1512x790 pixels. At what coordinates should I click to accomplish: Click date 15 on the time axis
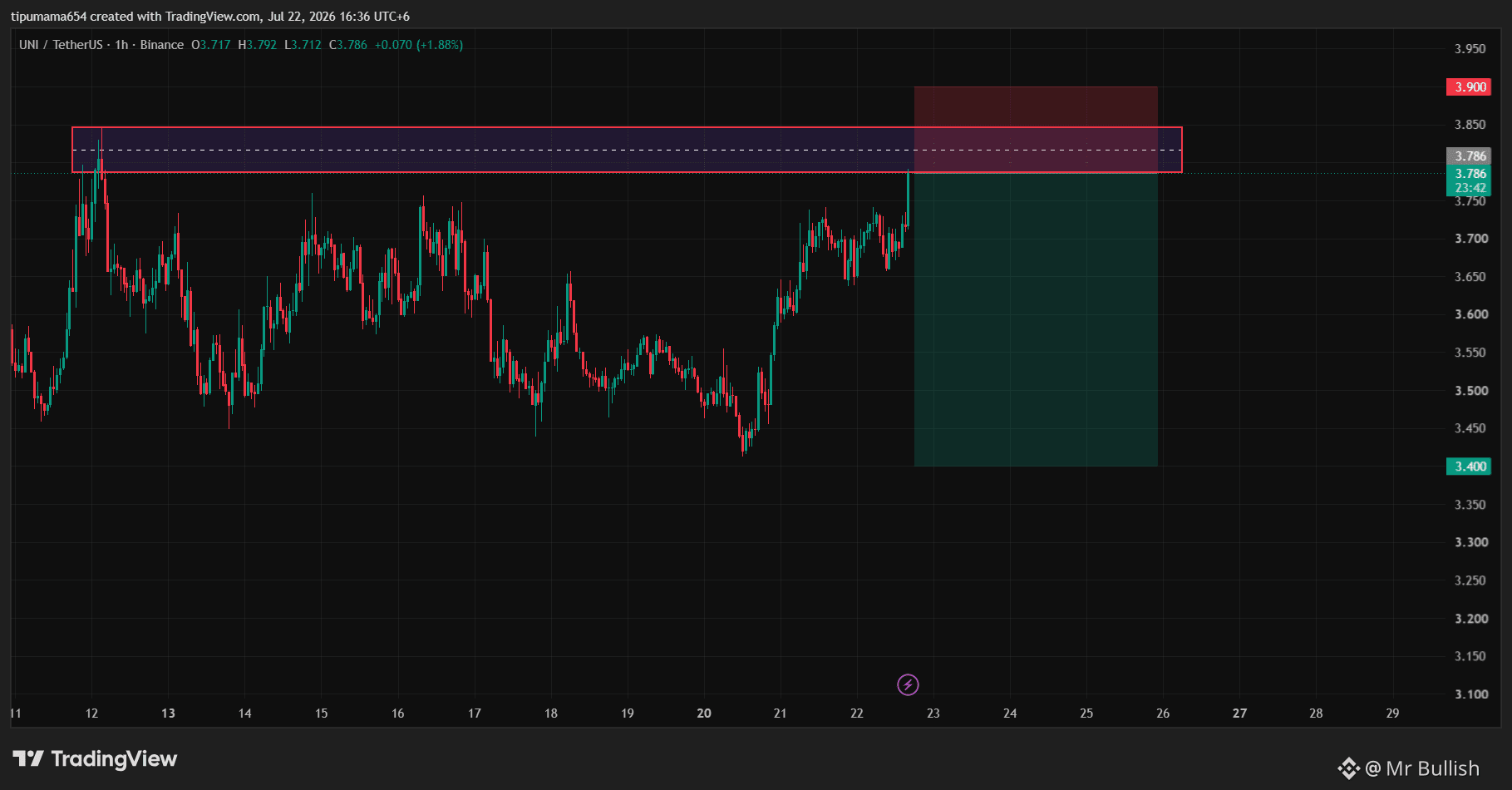[321, 713]
